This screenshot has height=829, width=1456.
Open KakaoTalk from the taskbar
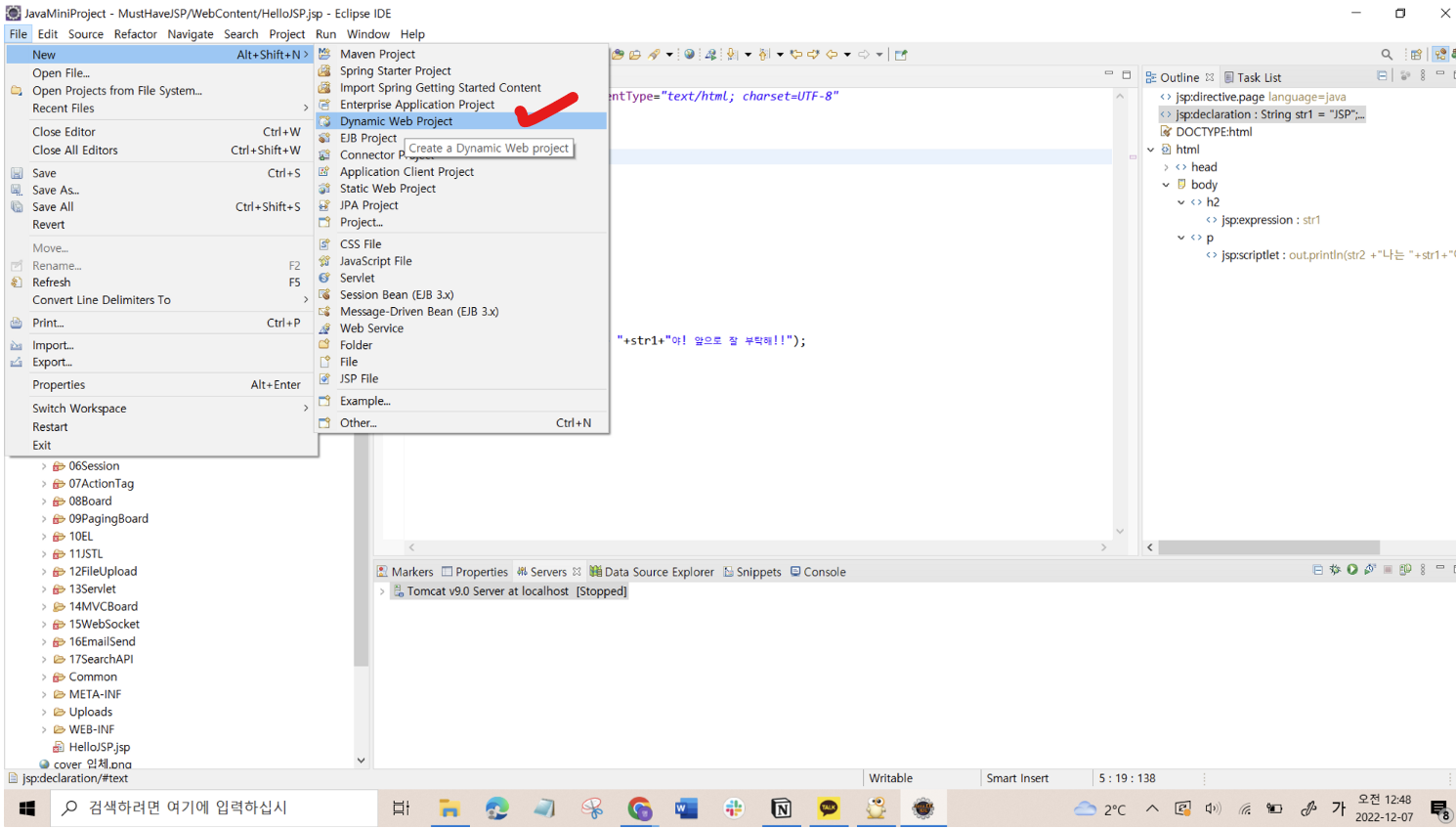829,808
